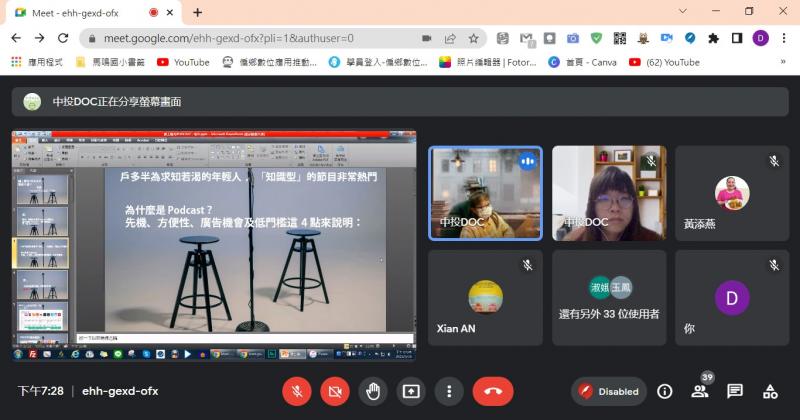Screen dimensions: 800x420
Task: Open a new Chrome tab
Action: pos(197,13)
